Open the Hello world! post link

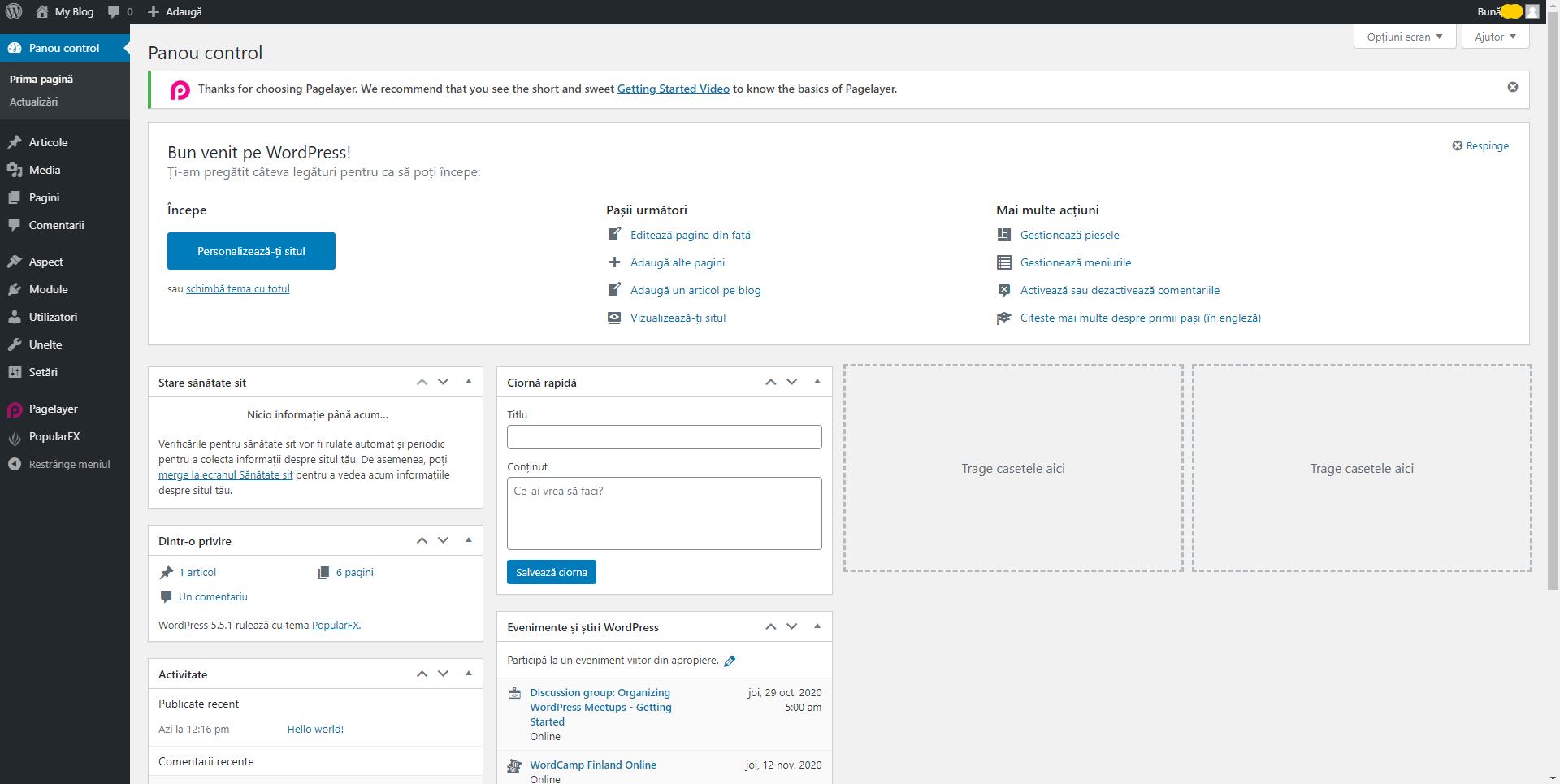pyautogui.click(x=315, y=729)
